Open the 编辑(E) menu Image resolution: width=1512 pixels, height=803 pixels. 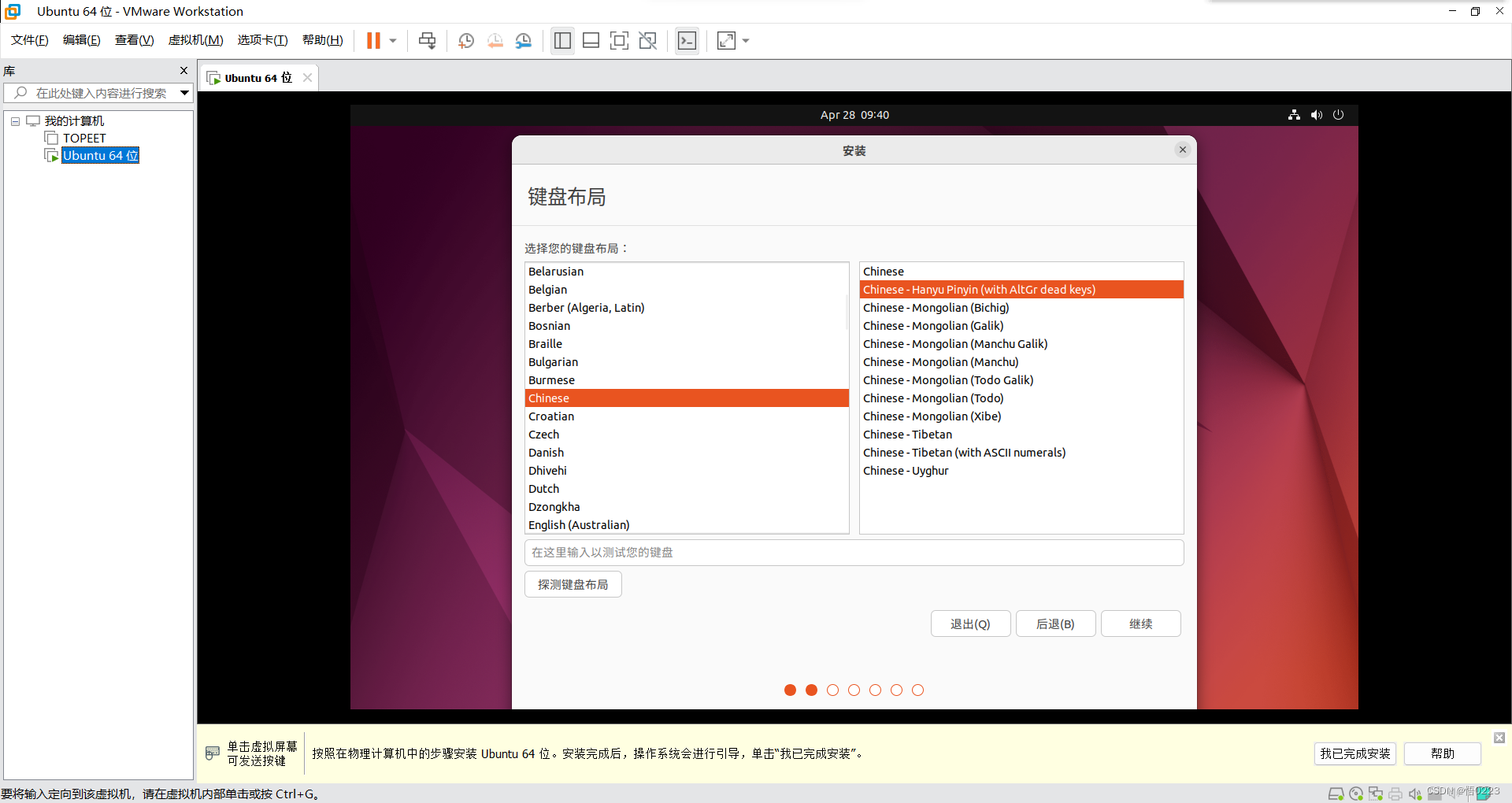point(82,40)
